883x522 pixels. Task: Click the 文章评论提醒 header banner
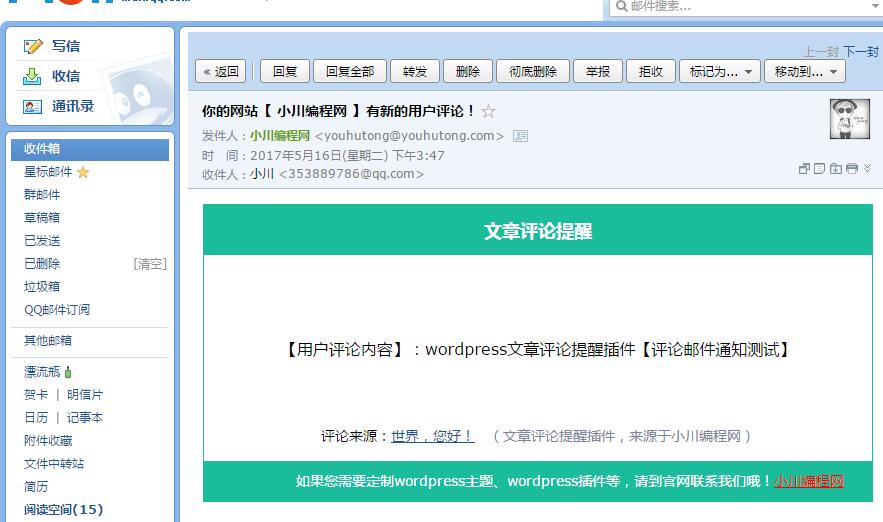(x=538, y=230)
